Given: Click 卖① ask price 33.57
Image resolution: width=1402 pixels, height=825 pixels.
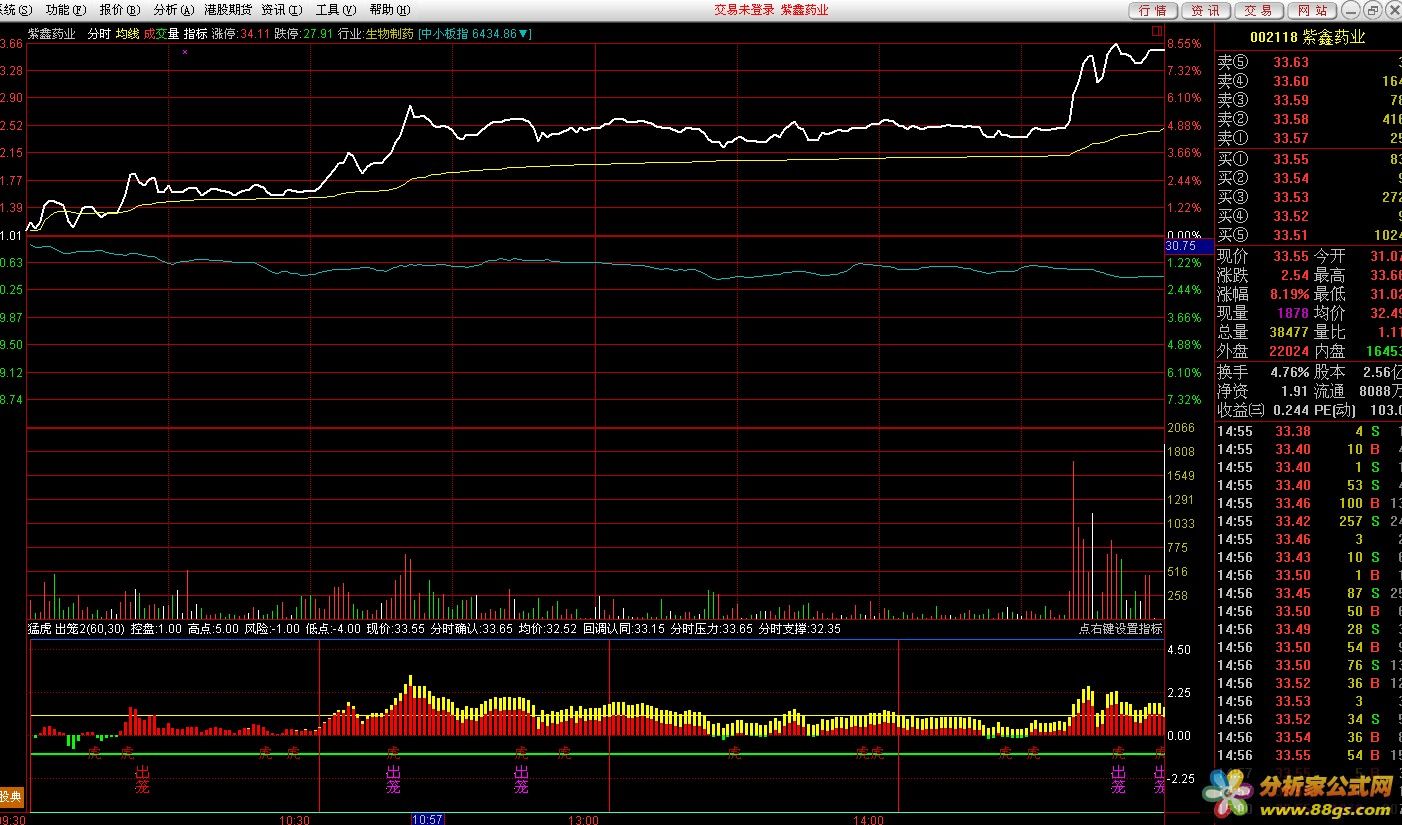Looking at the screenshot, I should point(1290,138).
